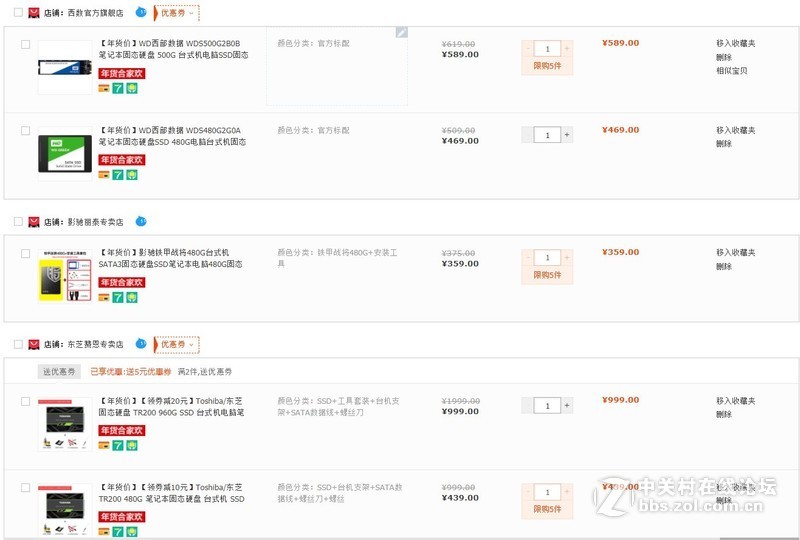Click 7-day return icon under TR200 480G item
The height and width of the screenshot is (540, 800).
[118, 532]
